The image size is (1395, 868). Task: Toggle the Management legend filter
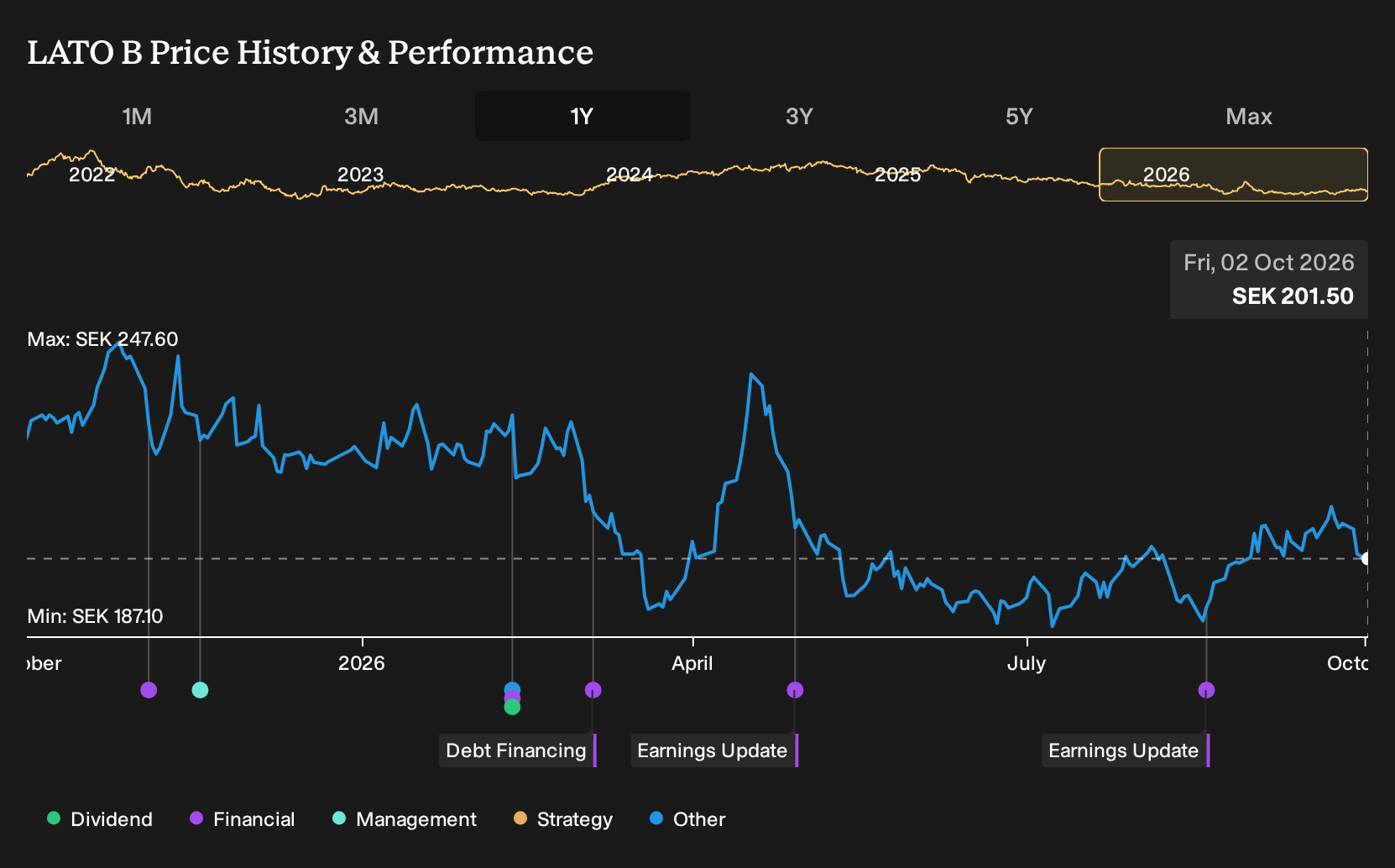[405, 819]
